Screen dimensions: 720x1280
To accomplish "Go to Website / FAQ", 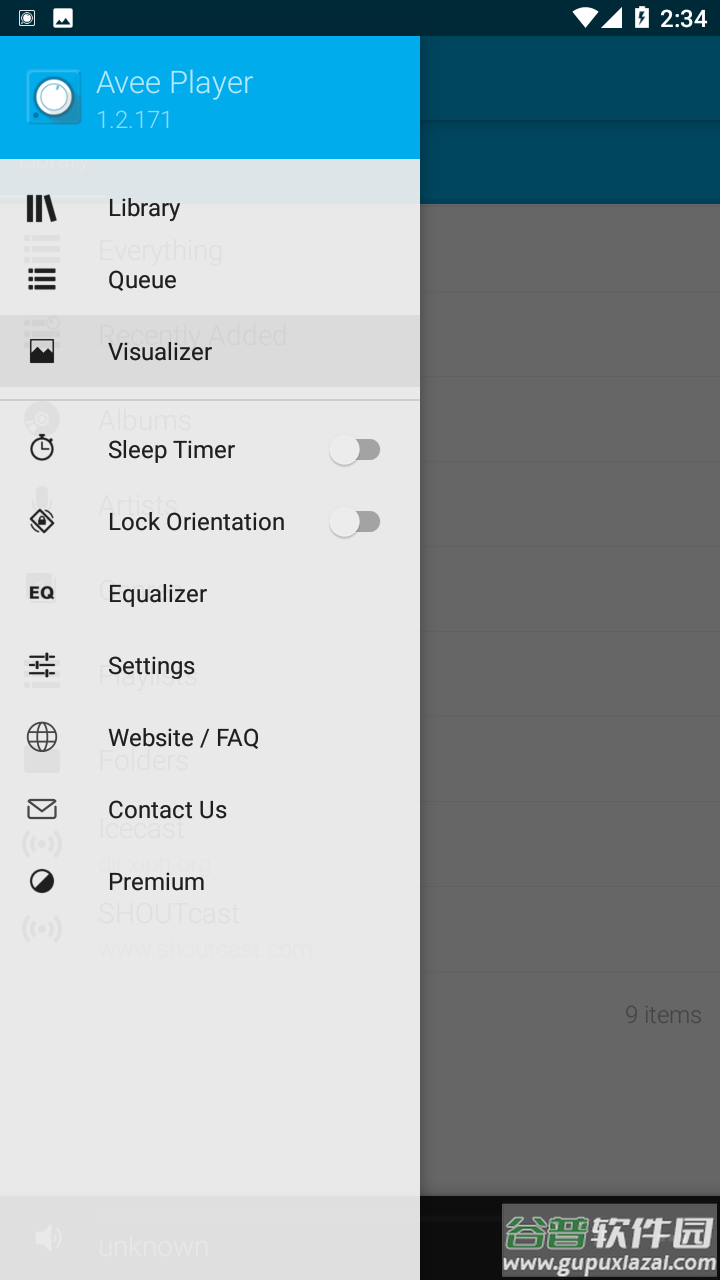I will coord(184,738).
